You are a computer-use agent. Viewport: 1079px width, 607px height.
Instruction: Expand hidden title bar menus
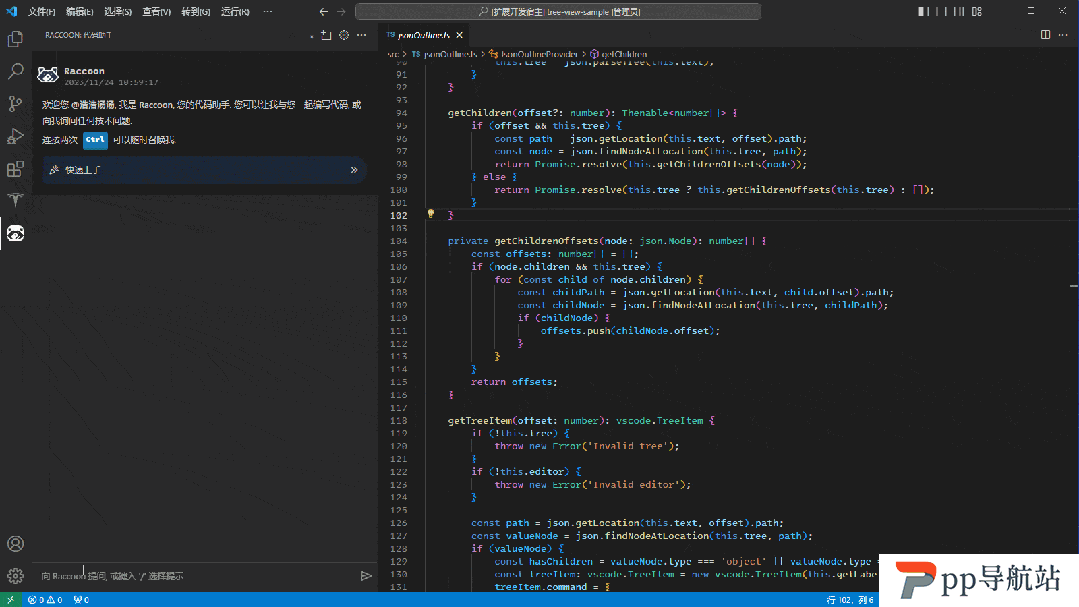click(x=268, y=12)
